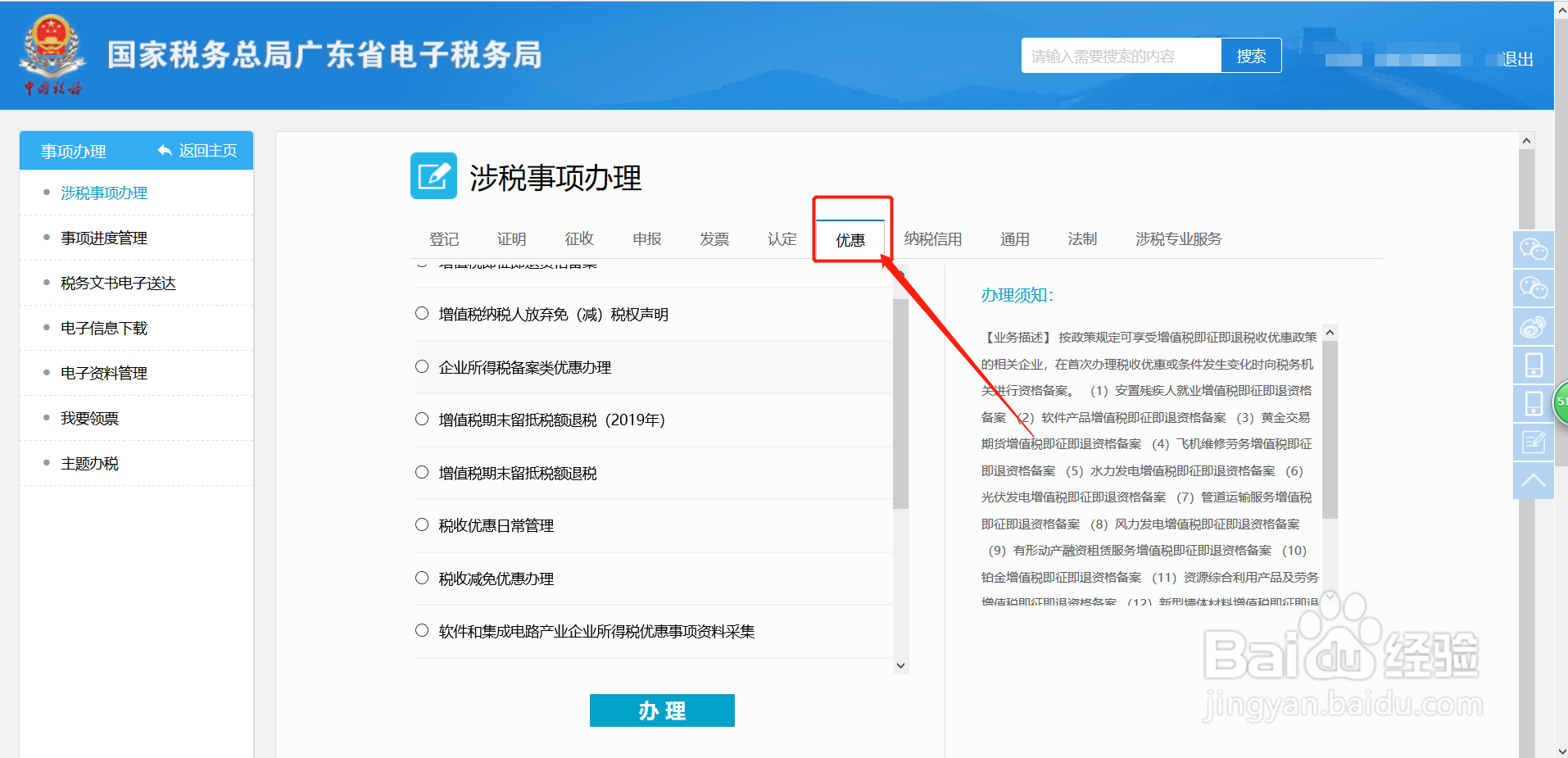Click the phone icon directly below Weibo icon
Screen dimensions: 1568x758
click(x=1533, y=365)
